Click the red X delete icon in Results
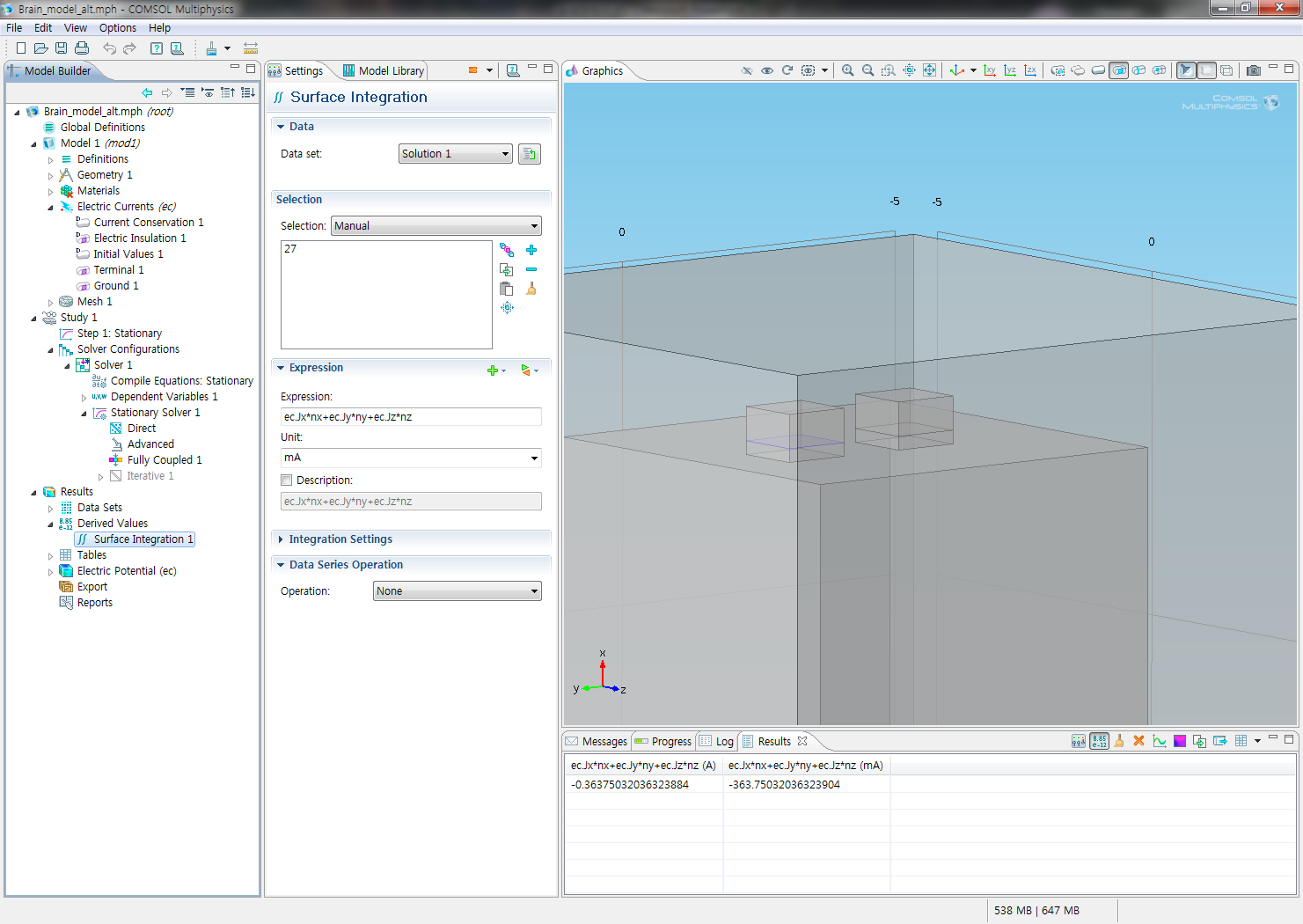The image size is (1303, 924). (x=1138, y=741)
